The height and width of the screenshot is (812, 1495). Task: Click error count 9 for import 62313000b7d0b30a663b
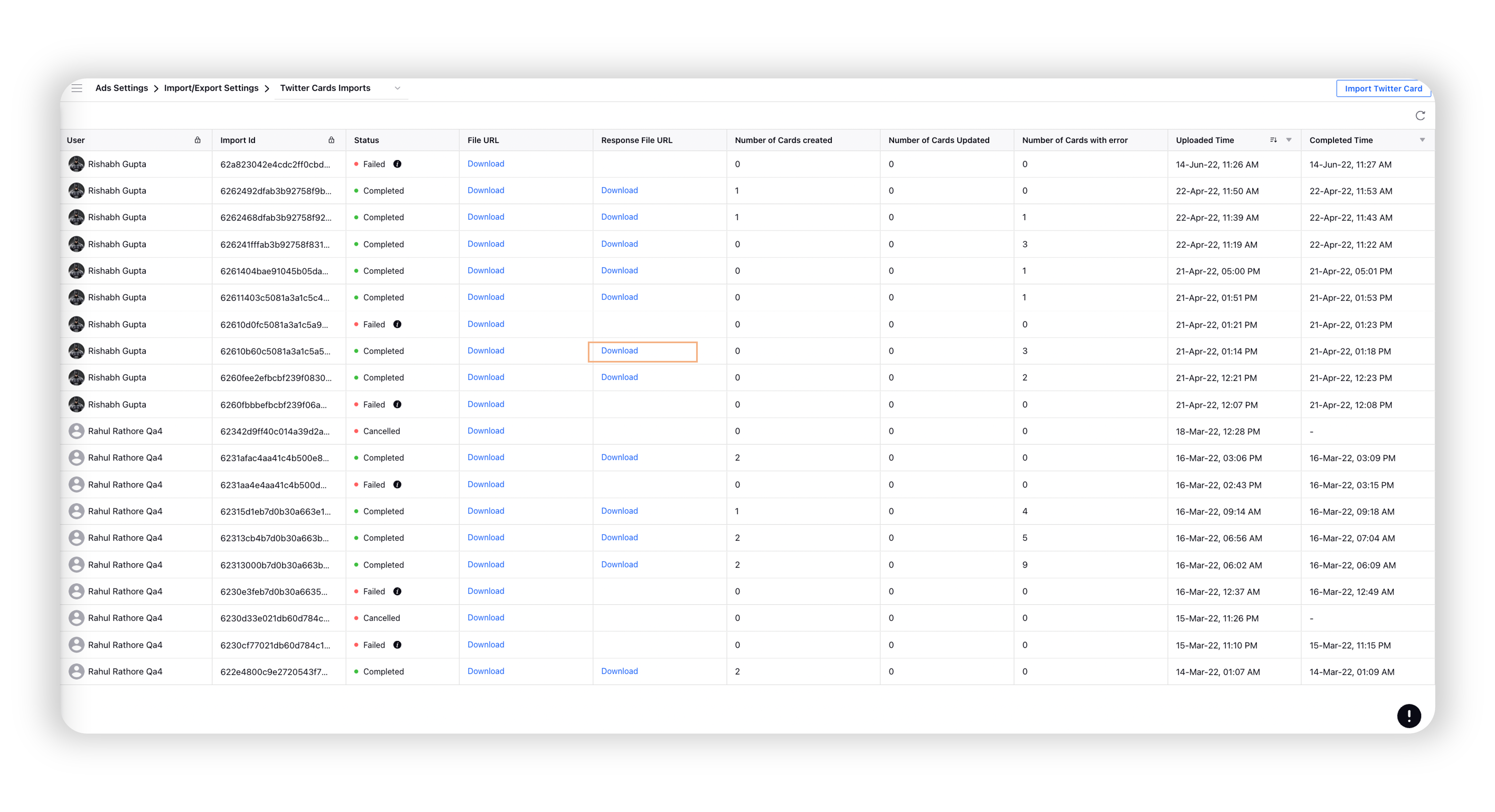click(x=1024, y=564)
